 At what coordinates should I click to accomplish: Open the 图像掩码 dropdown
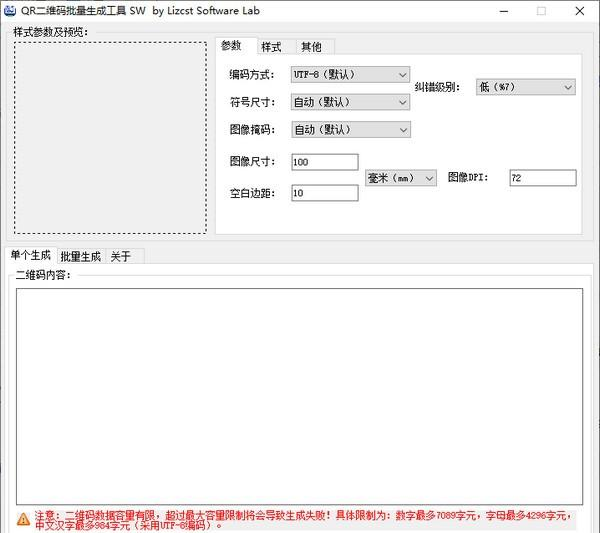pyautogui.click(x=351, y=130)
